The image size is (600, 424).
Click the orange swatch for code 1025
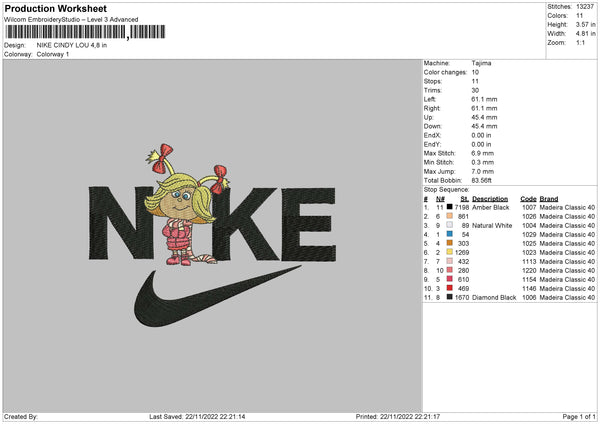click(450, 243)
